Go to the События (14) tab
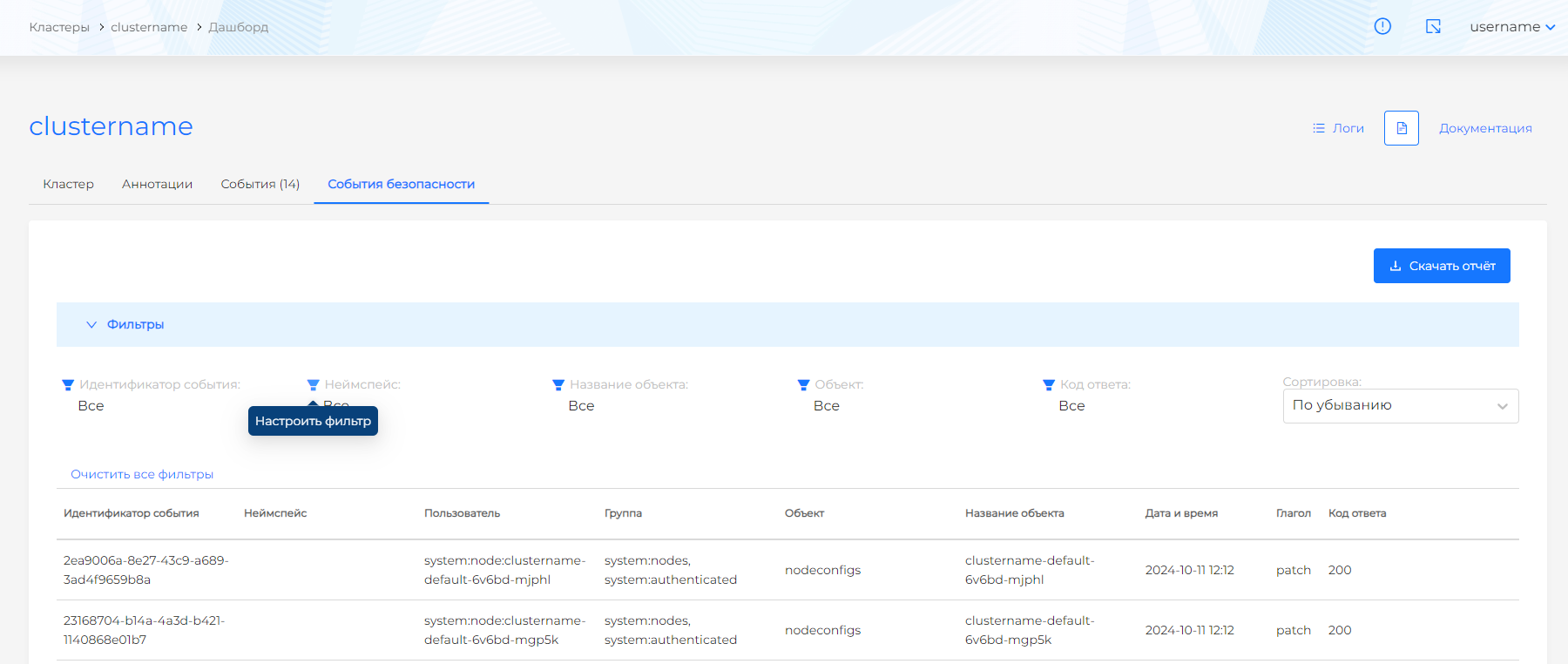The height and width of the screenshot is (664, 1568). [x=260, y=184]
